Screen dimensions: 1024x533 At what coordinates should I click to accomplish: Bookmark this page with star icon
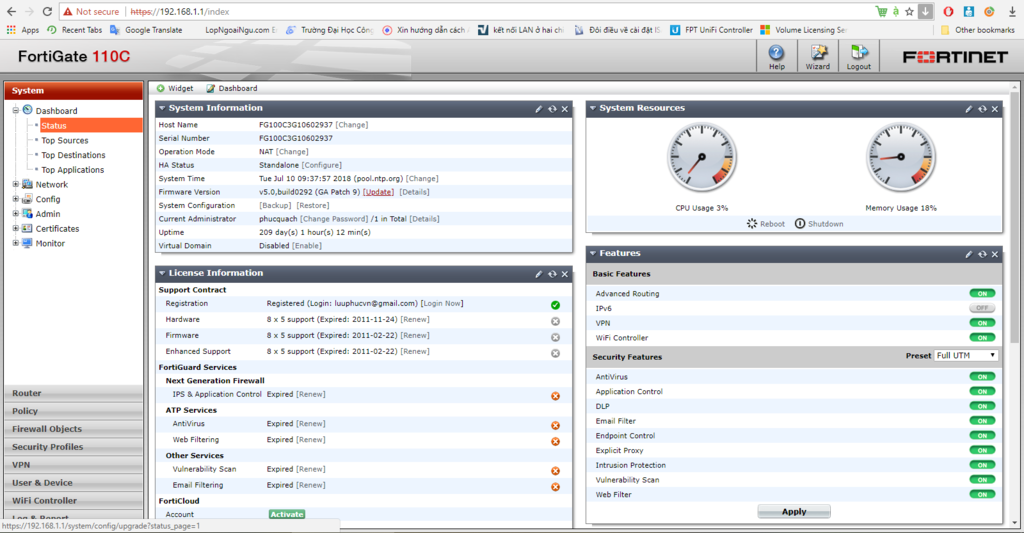pyautogui.click(x=909, y=12)
